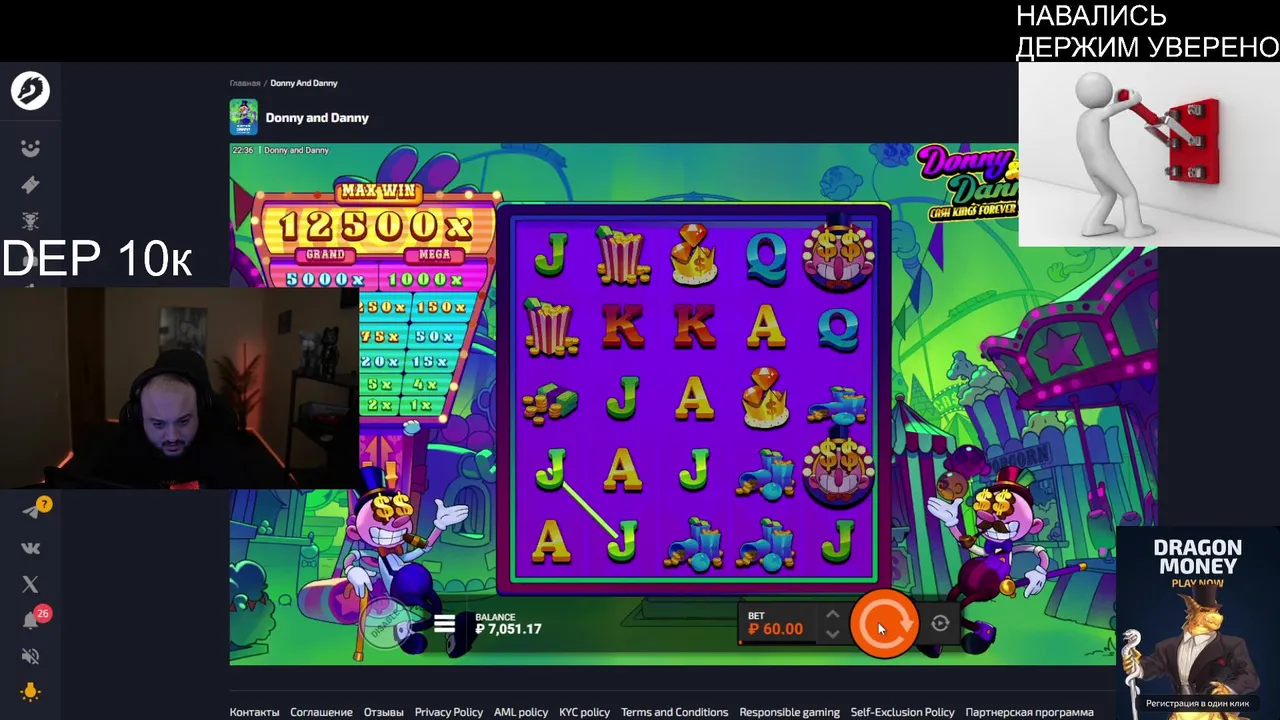Click the Donny and Danny page heading
Image resolution: width=1280 pixels, height=720 pixels.
click(x=317, y=118)
